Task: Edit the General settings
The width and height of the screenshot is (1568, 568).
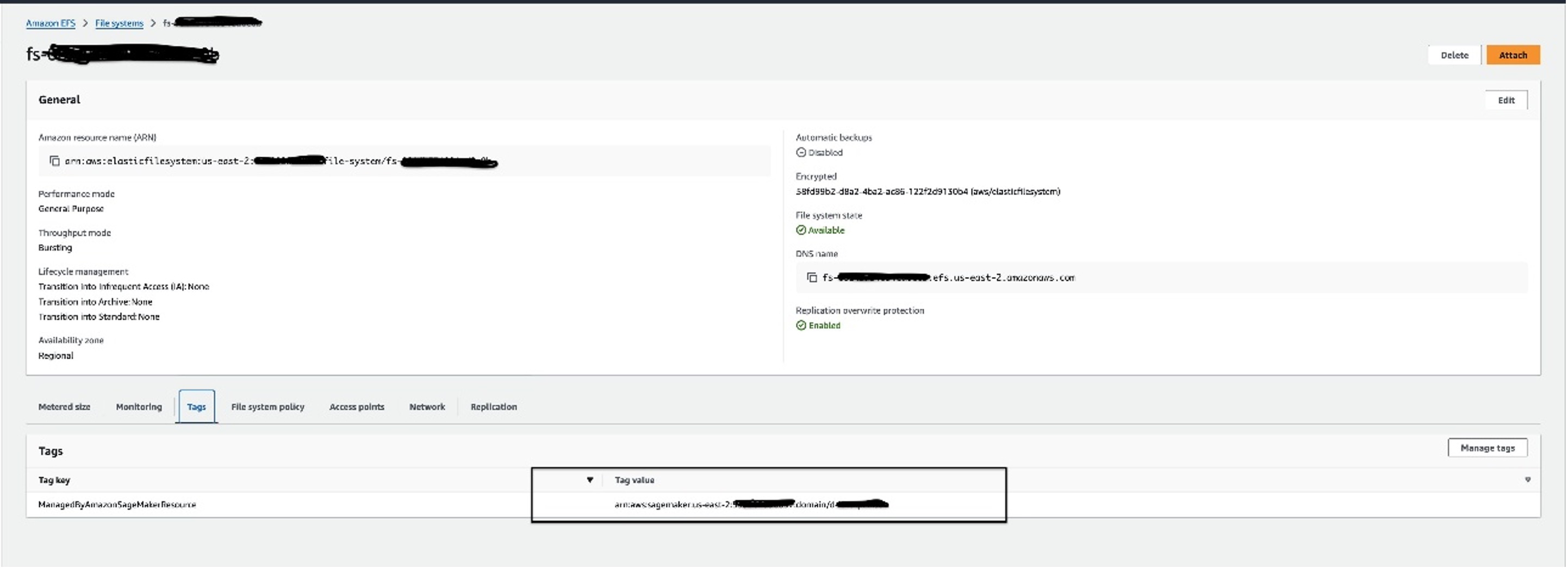Action: pyautogui.click(x=1505, y=100)
